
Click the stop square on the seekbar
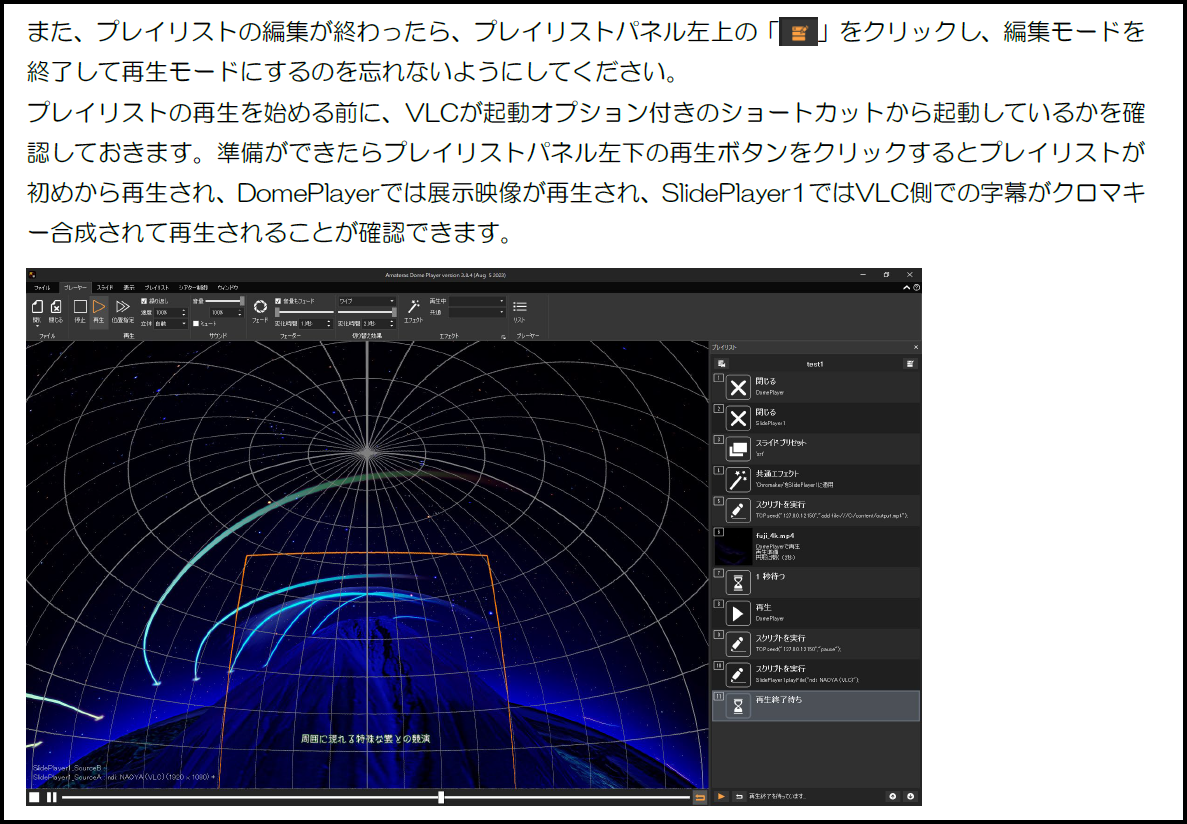(35, 797)
